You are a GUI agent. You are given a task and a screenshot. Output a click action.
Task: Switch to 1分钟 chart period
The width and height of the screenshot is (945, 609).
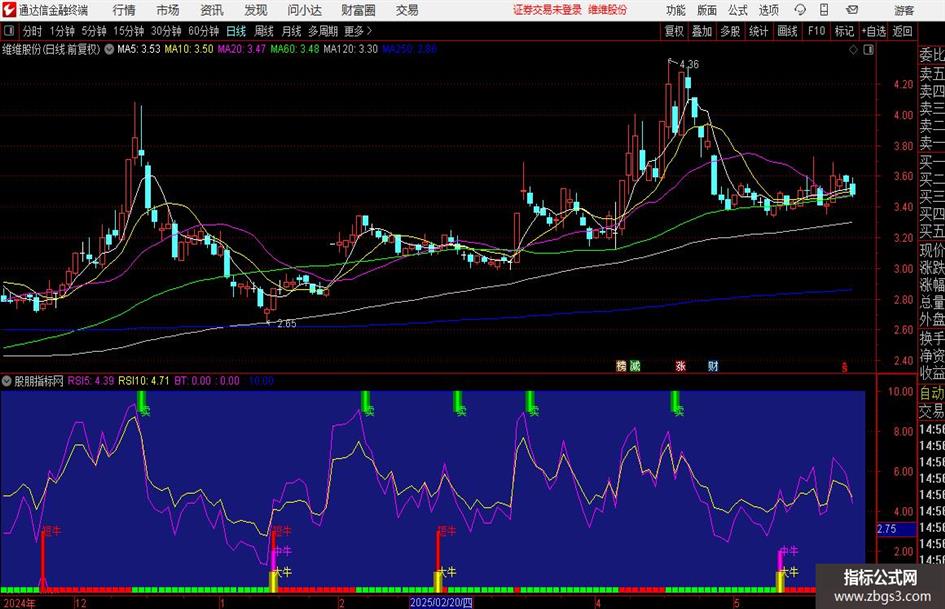tap(62, 31)
